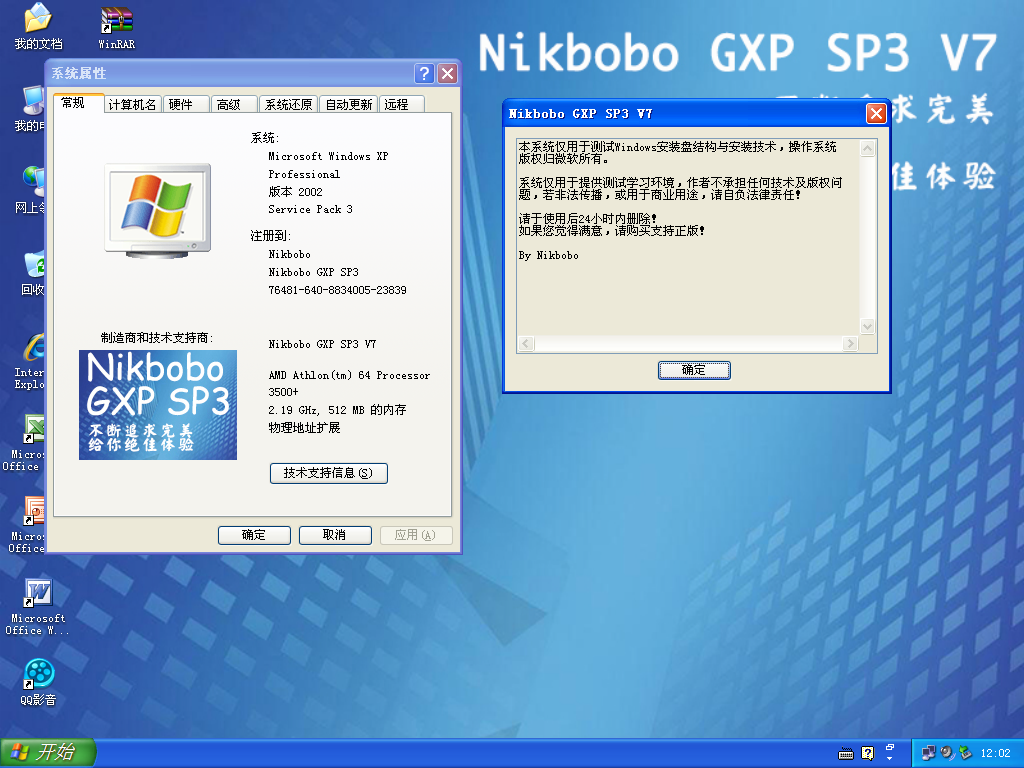This screenshot has height=768, width=1024.
Task: Select the 我的电脑 desktop icon
Action: click(30, 108)
